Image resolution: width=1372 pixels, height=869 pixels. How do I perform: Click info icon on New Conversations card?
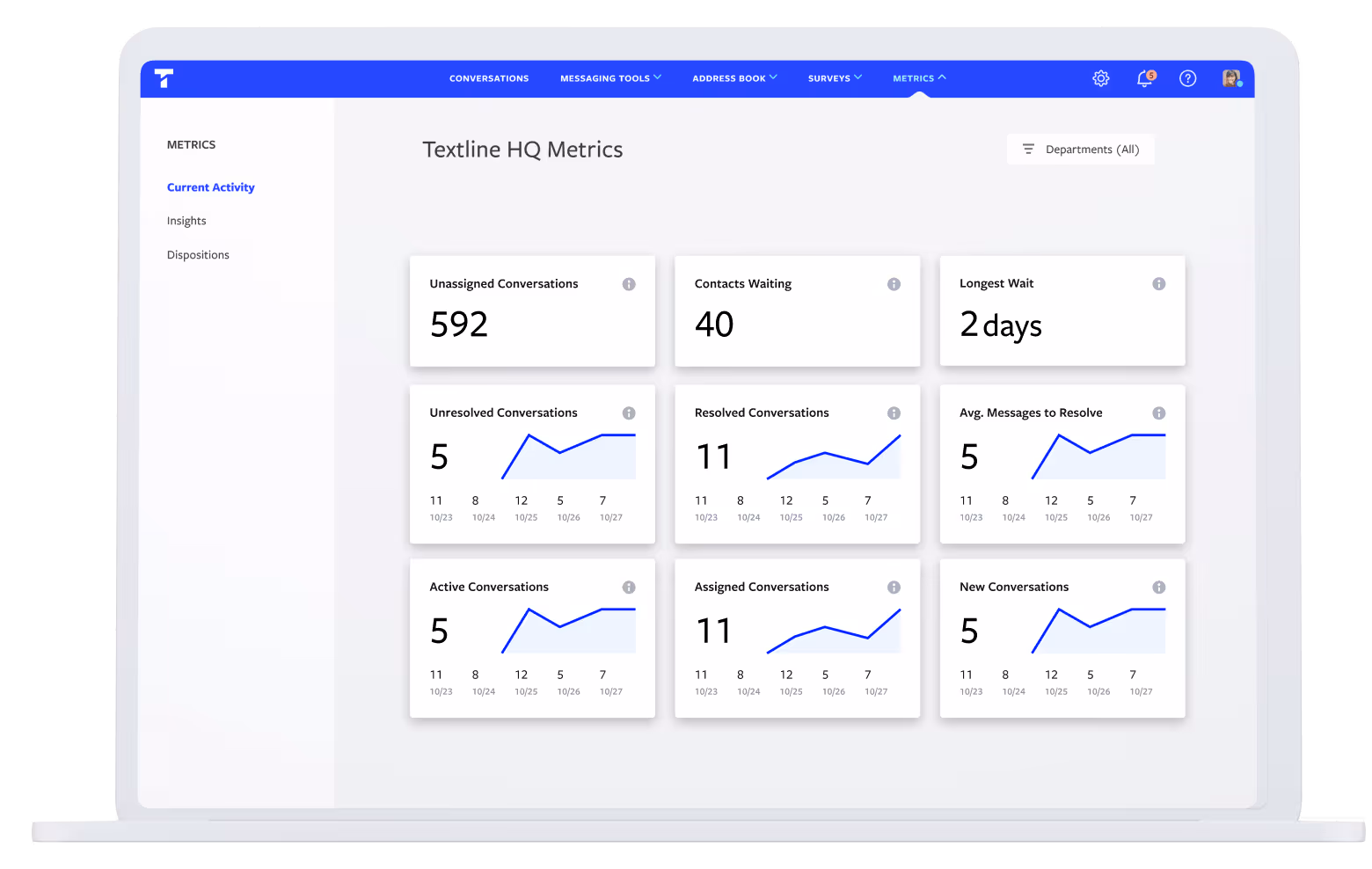[x=1159, y=588]
